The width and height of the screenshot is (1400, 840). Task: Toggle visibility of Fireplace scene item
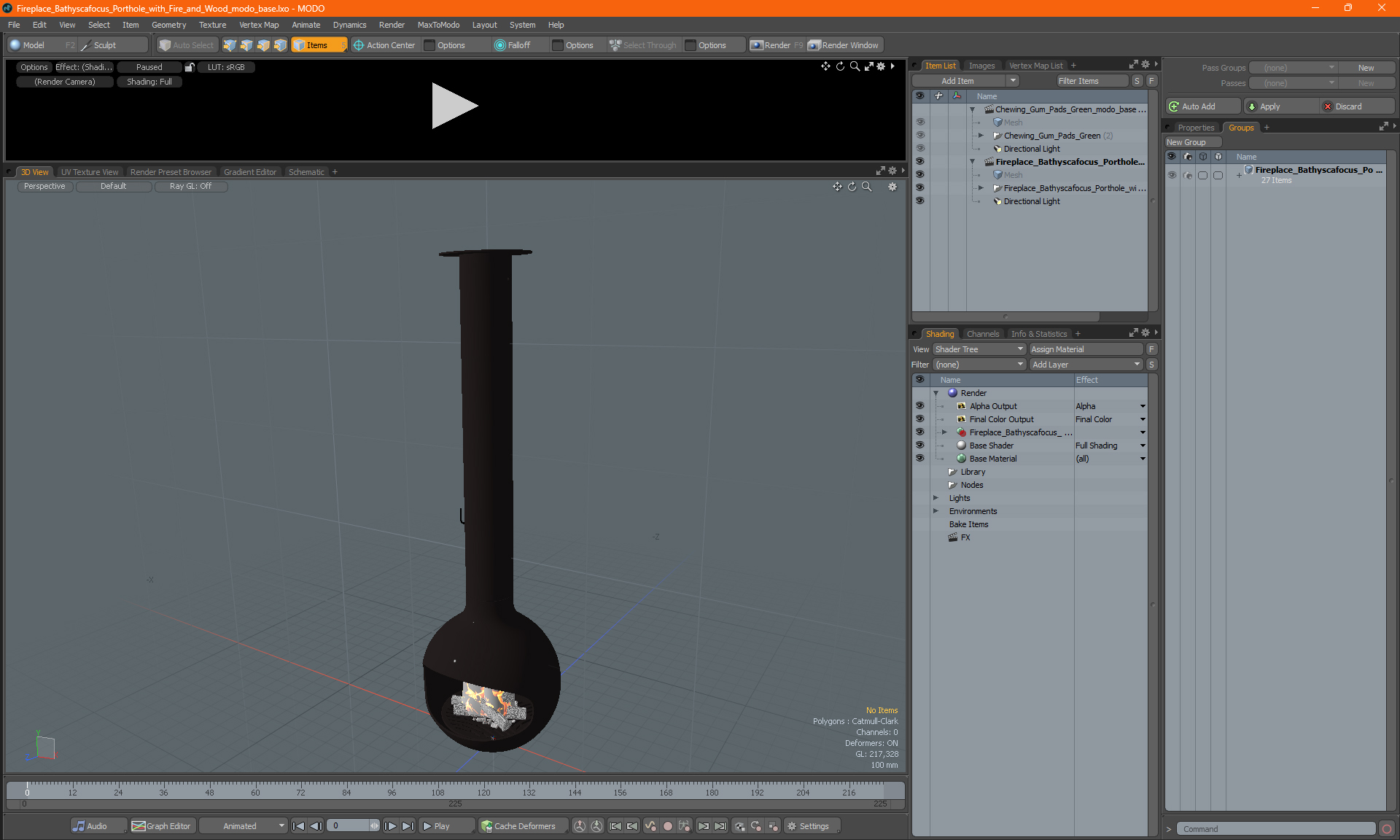[x=920, y=162]
